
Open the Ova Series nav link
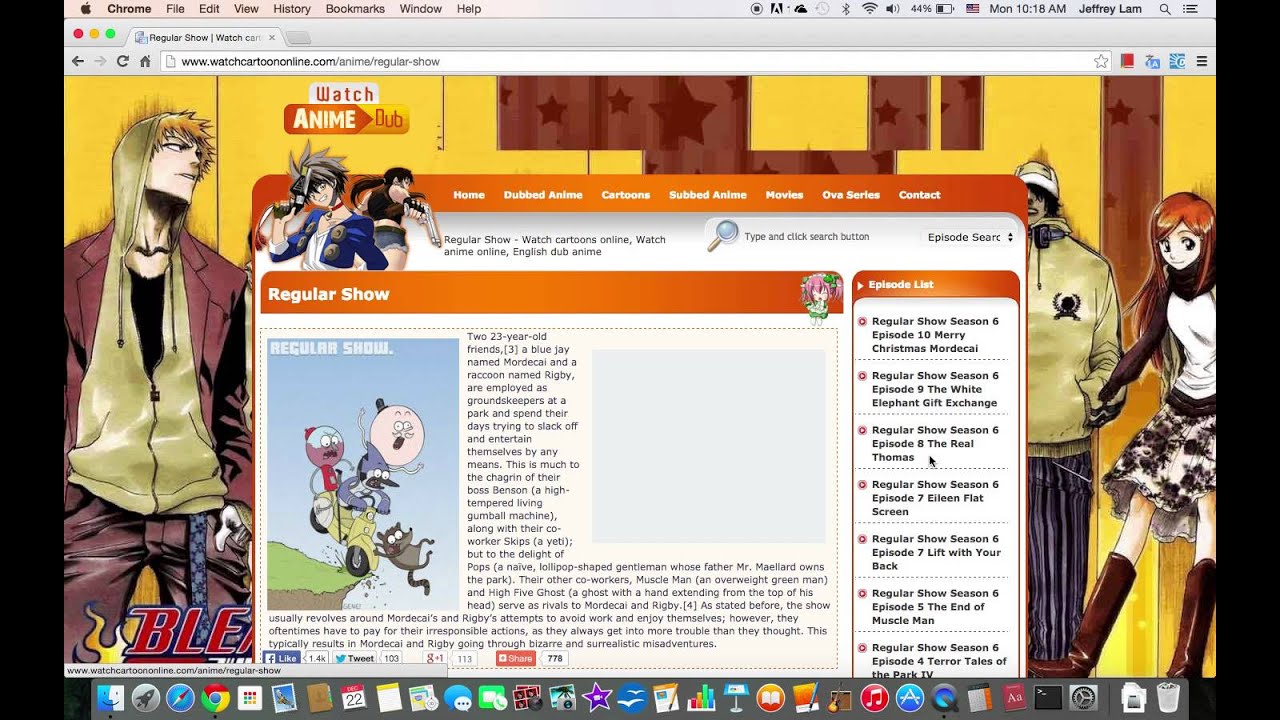[x=851, y=195]
